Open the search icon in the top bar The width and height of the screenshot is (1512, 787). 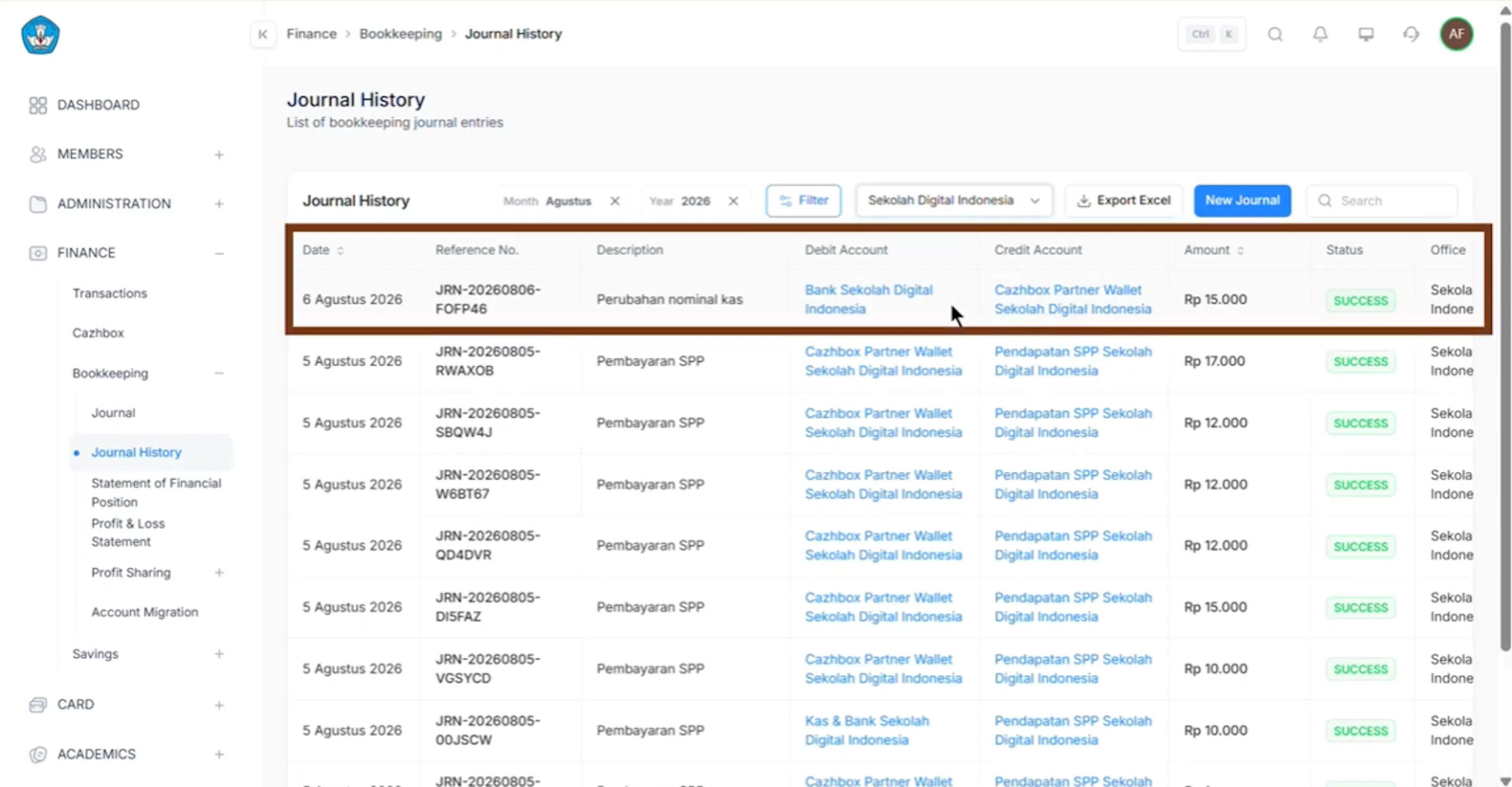click(x=1275, y=34)
